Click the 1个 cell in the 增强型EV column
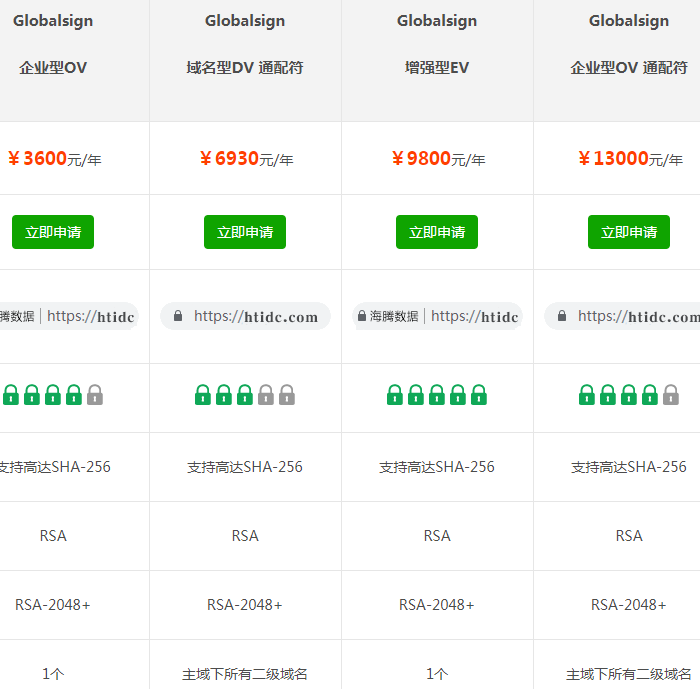The width and height of the screenshot is (700, 689). coord(437,674)
